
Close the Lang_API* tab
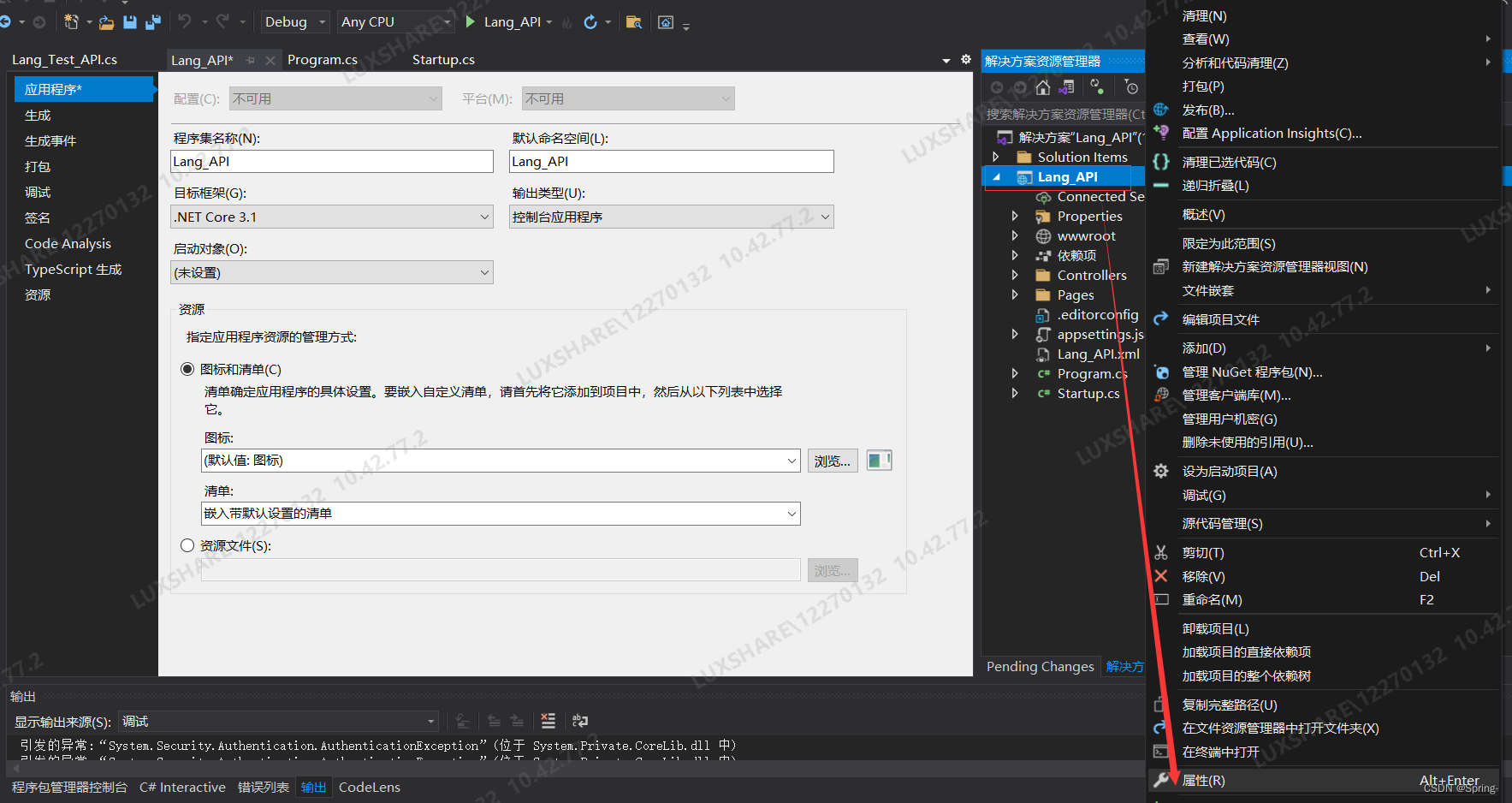point(270,60)
